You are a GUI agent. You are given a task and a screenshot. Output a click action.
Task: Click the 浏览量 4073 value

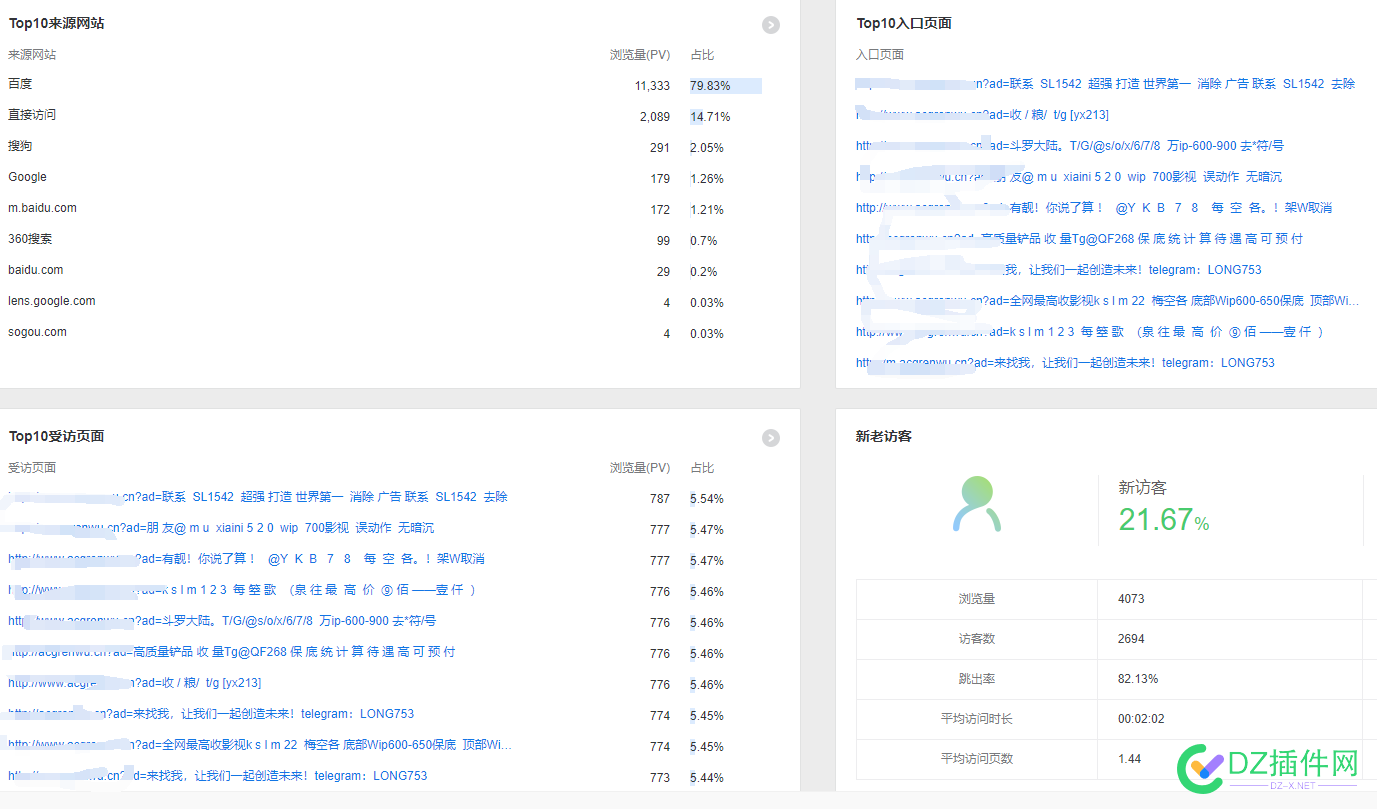tap(1131, 599)
